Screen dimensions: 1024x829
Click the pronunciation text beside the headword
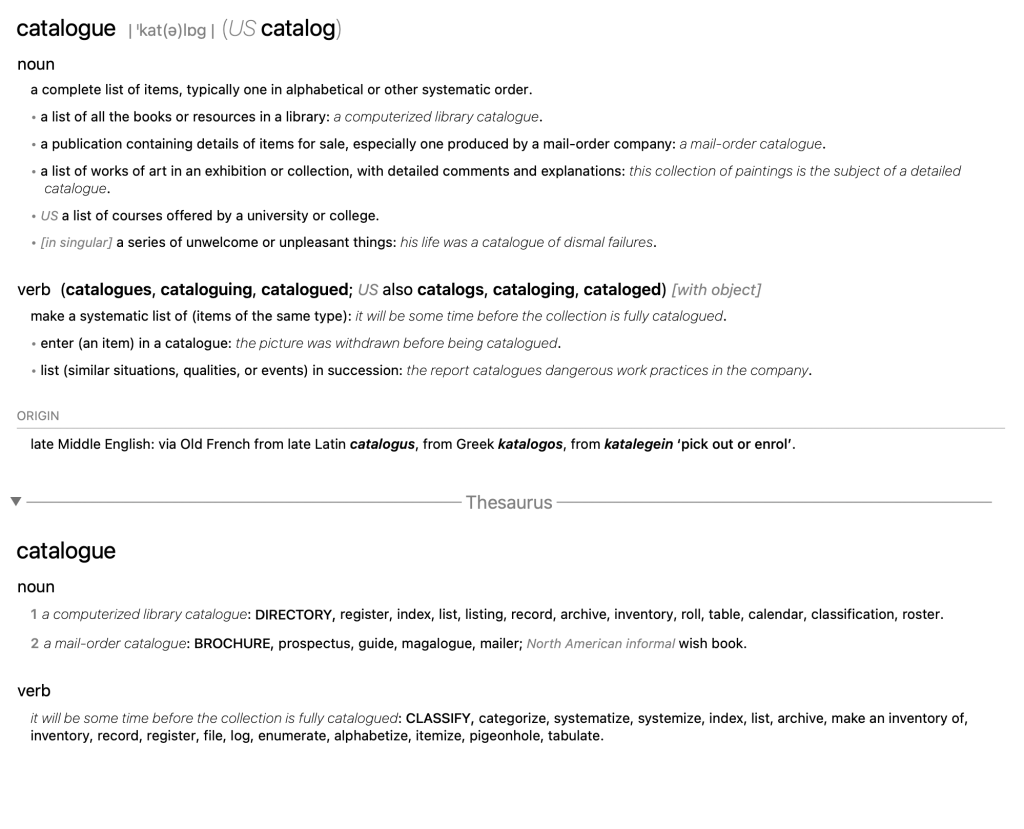(x=167, y=31)
